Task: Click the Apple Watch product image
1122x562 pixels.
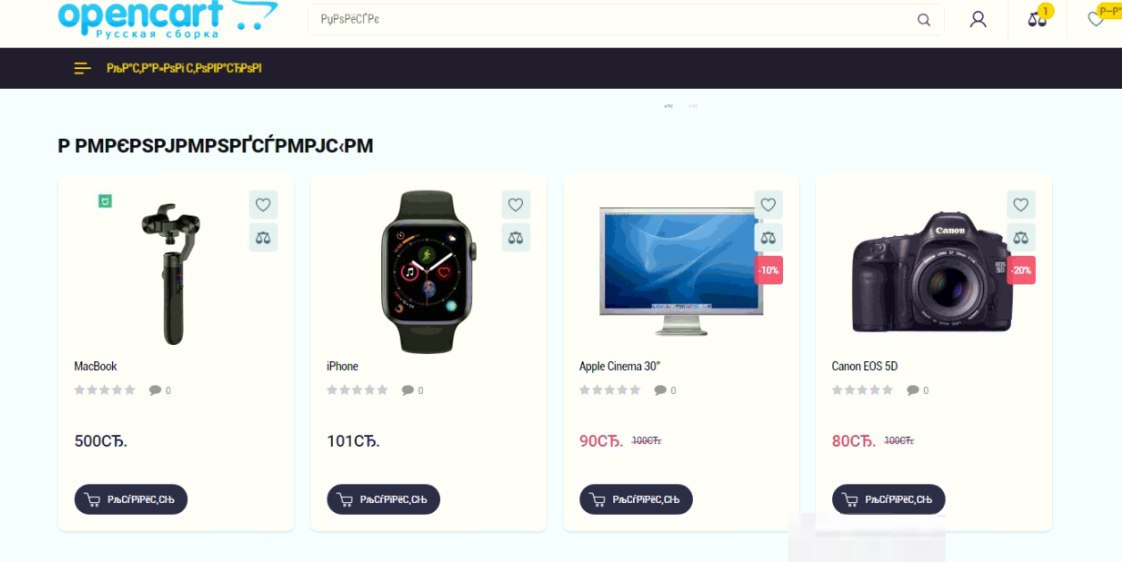Action: point(428,272)
